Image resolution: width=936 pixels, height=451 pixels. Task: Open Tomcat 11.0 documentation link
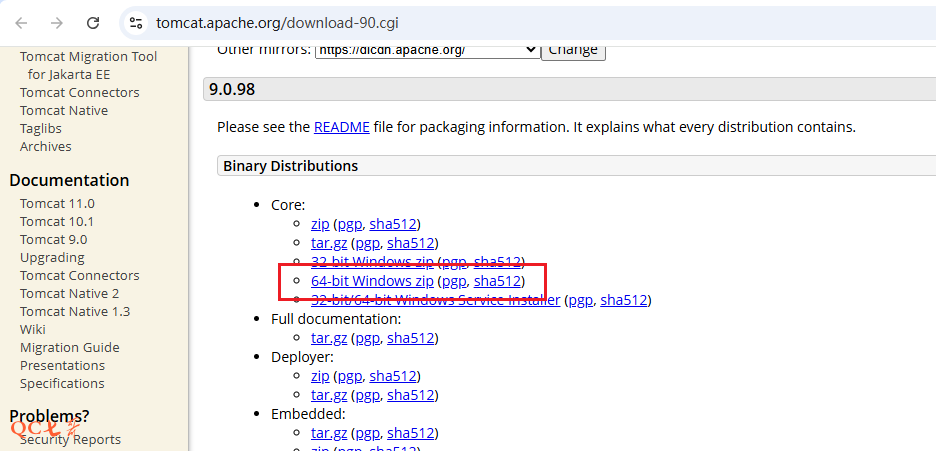(x=57, y=203)
